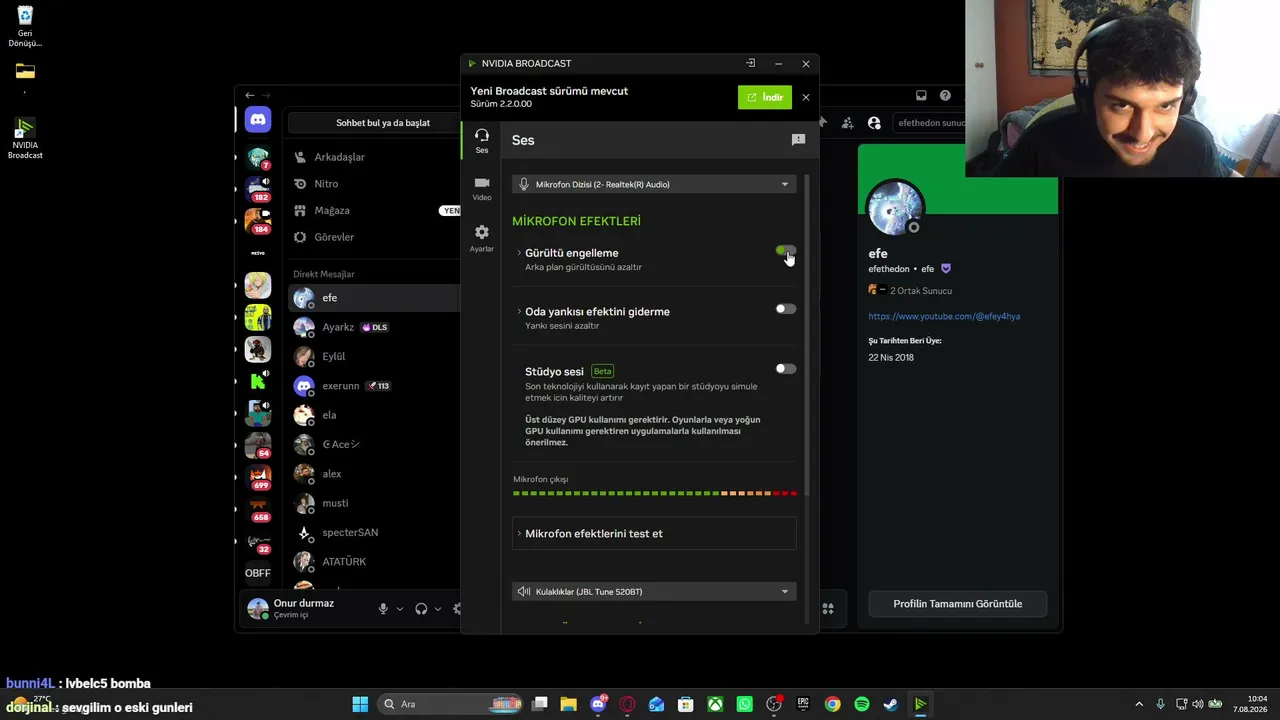Image resolution: width=1280 pixels, height=720 pixels.
Task: Click the NVIDIA Broadcast panel scrollbar
Action: 807,335
